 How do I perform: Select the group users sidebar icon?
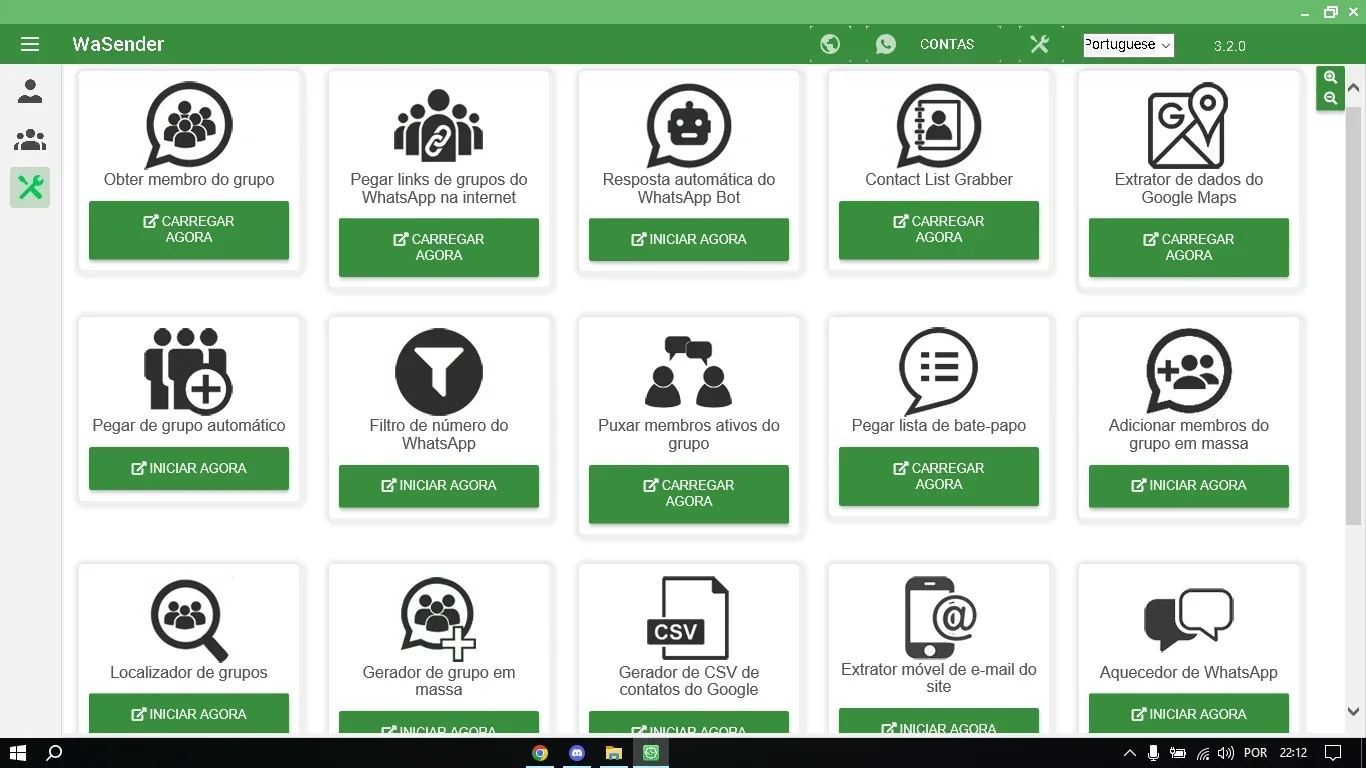(x=30, y=140)
